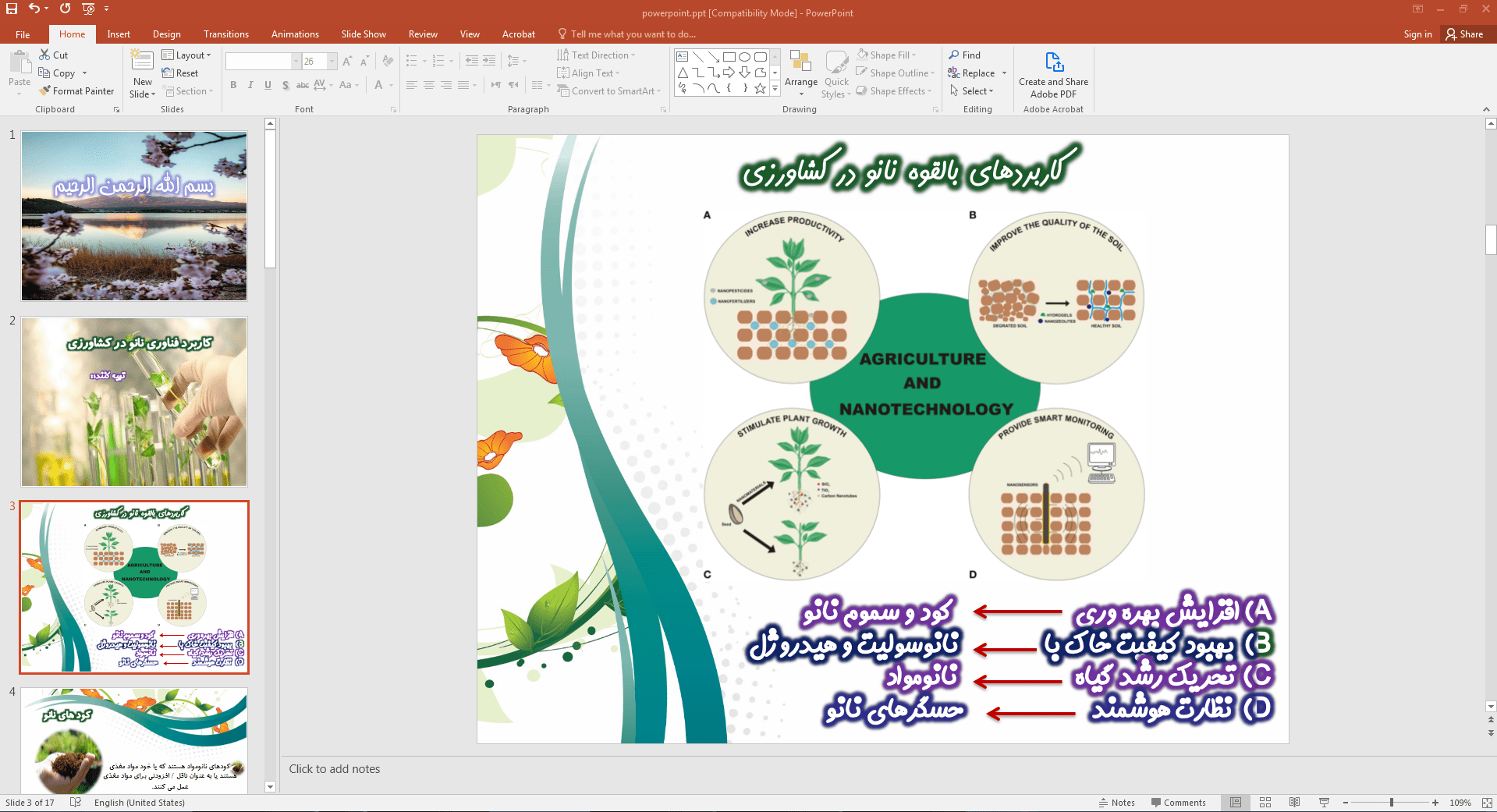Click the Save icon in quick access toolbar
The height and width of the screenshot is (812, 1497).
pos(12,9)
